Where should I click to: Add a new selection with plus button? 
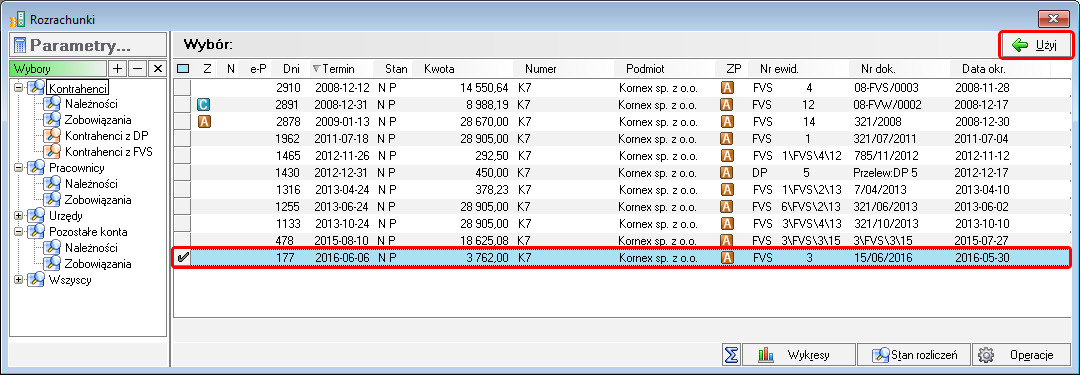point(118,69)
